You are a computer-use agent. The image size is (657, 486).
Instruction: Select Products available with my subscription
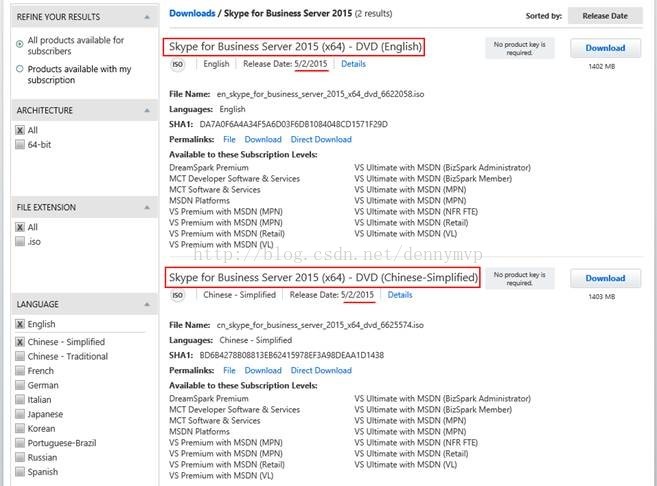pos(19,69)
